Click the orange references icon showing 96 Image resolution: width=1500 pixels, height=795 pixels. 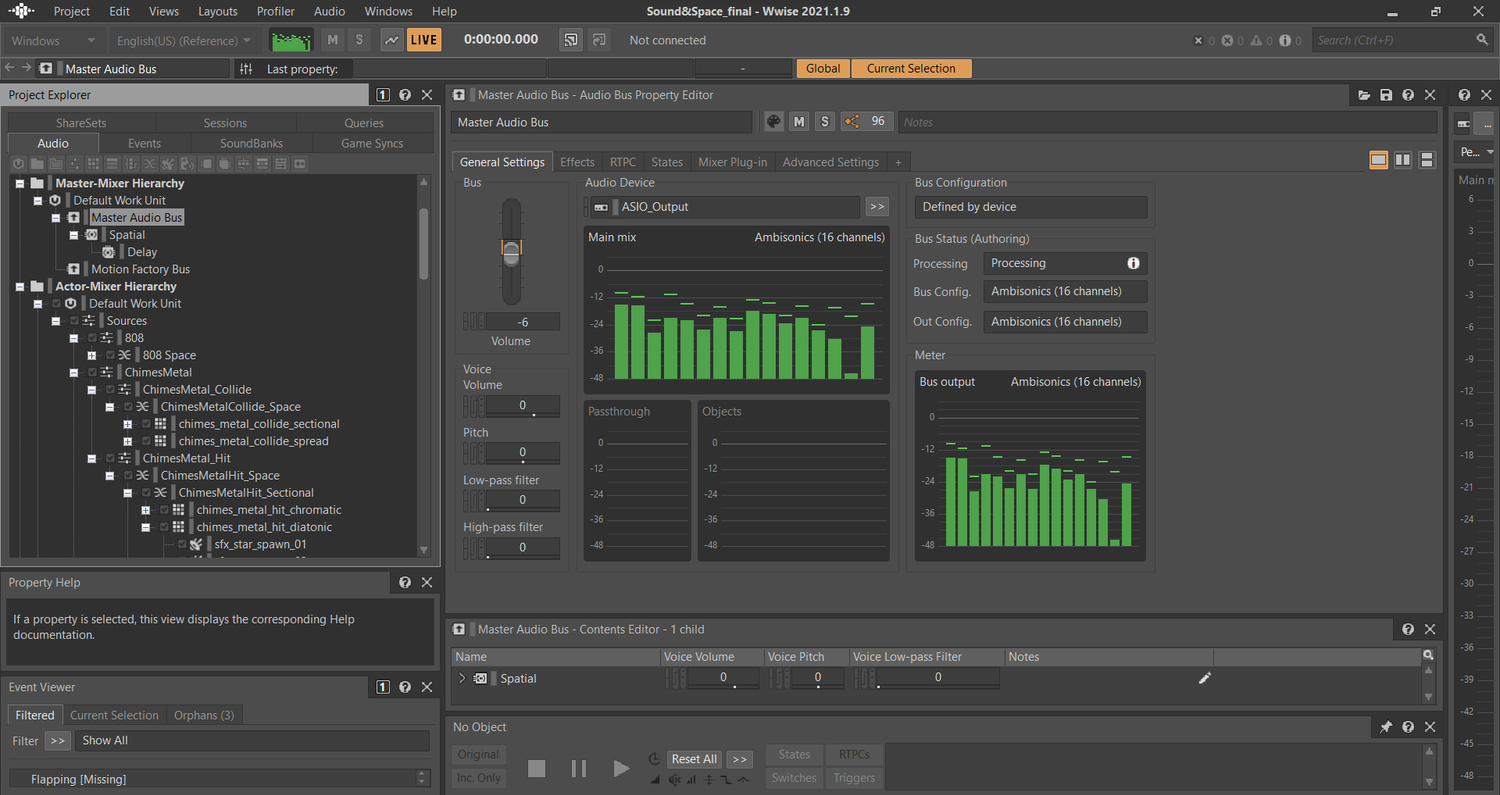[x=866, y=121]
